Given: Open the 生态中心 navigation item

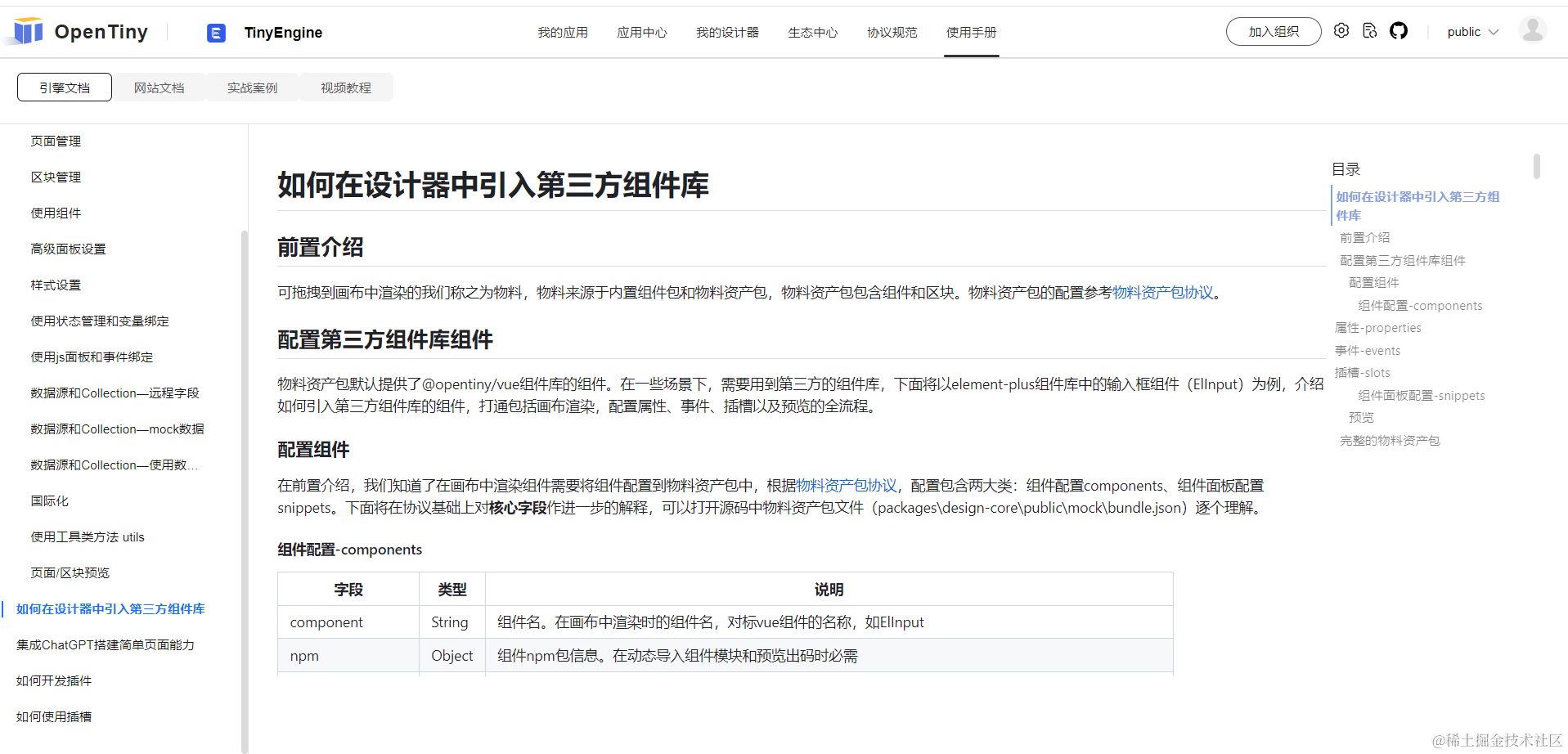Looking at the screenshot, I should (812, 32).
